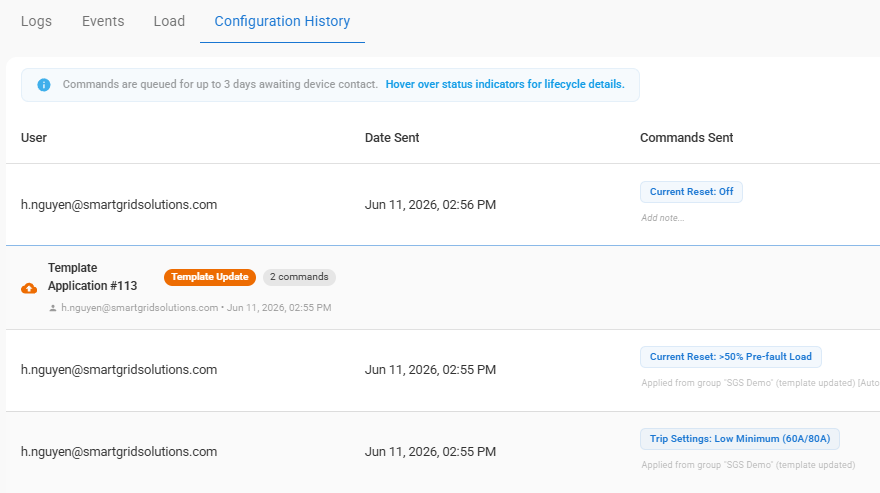
Task: Click date cell in Current Reset >50% row
Action: [x=430, y=370]
